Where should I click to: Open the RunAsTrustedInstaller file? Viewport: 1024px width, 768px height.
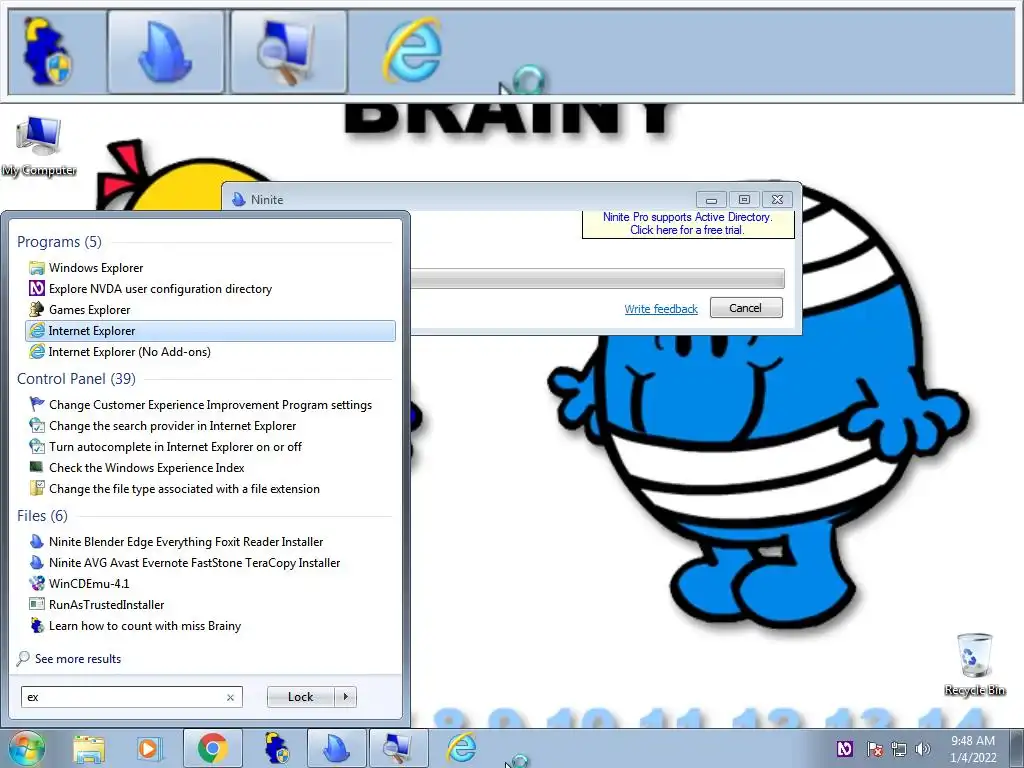210,605
